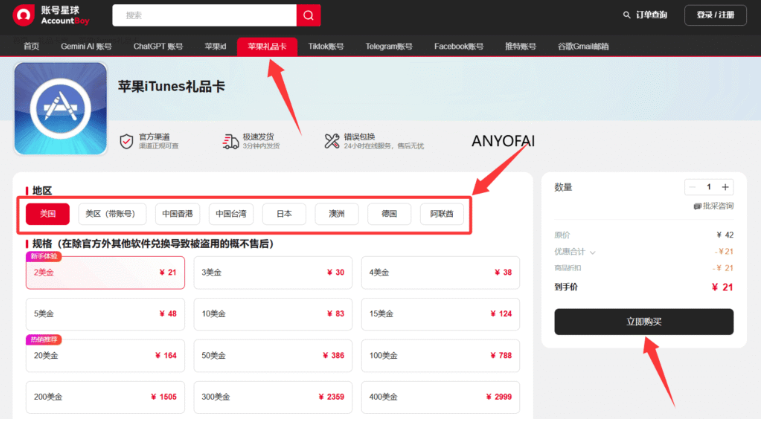Expand the 优惠合计 discount chevron

[x=593, y=253]
